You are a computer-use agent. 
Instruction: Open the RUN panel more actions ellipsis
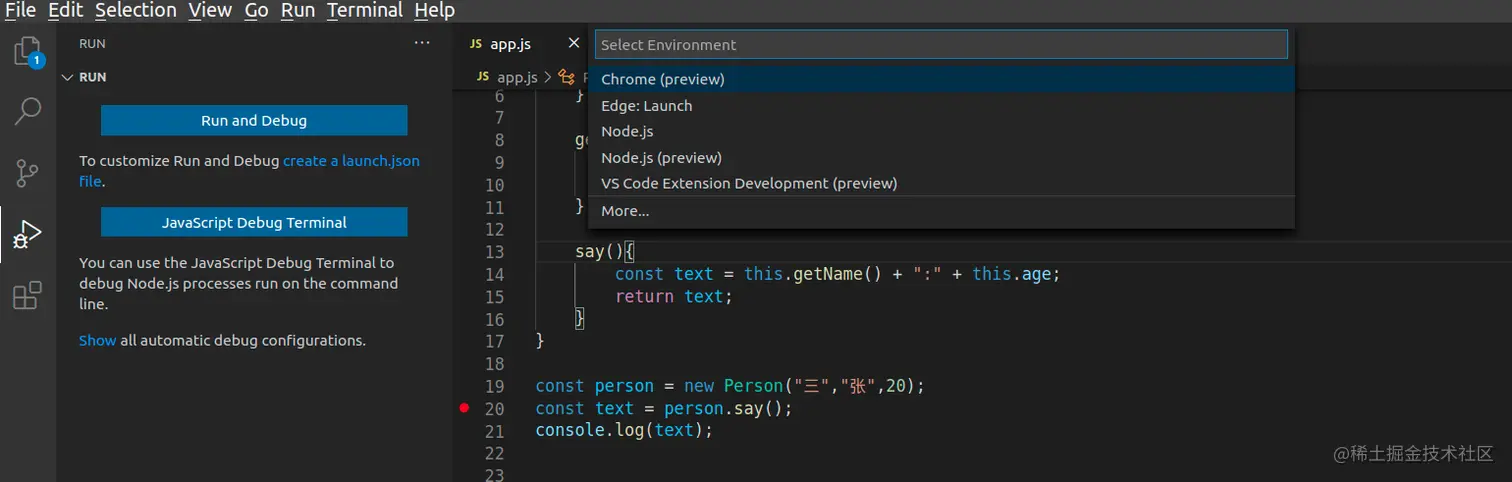click(x=422, y=43)
